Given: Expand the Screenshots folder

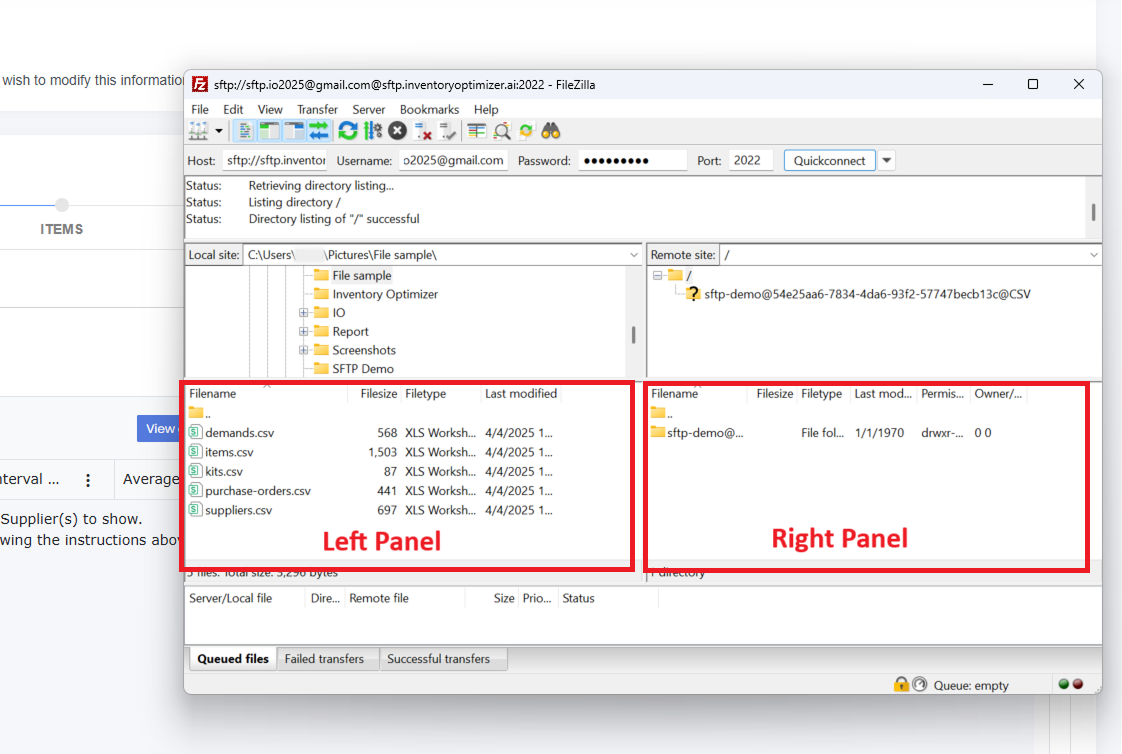Looking at the screenshot, I should [x=303, y=350].
